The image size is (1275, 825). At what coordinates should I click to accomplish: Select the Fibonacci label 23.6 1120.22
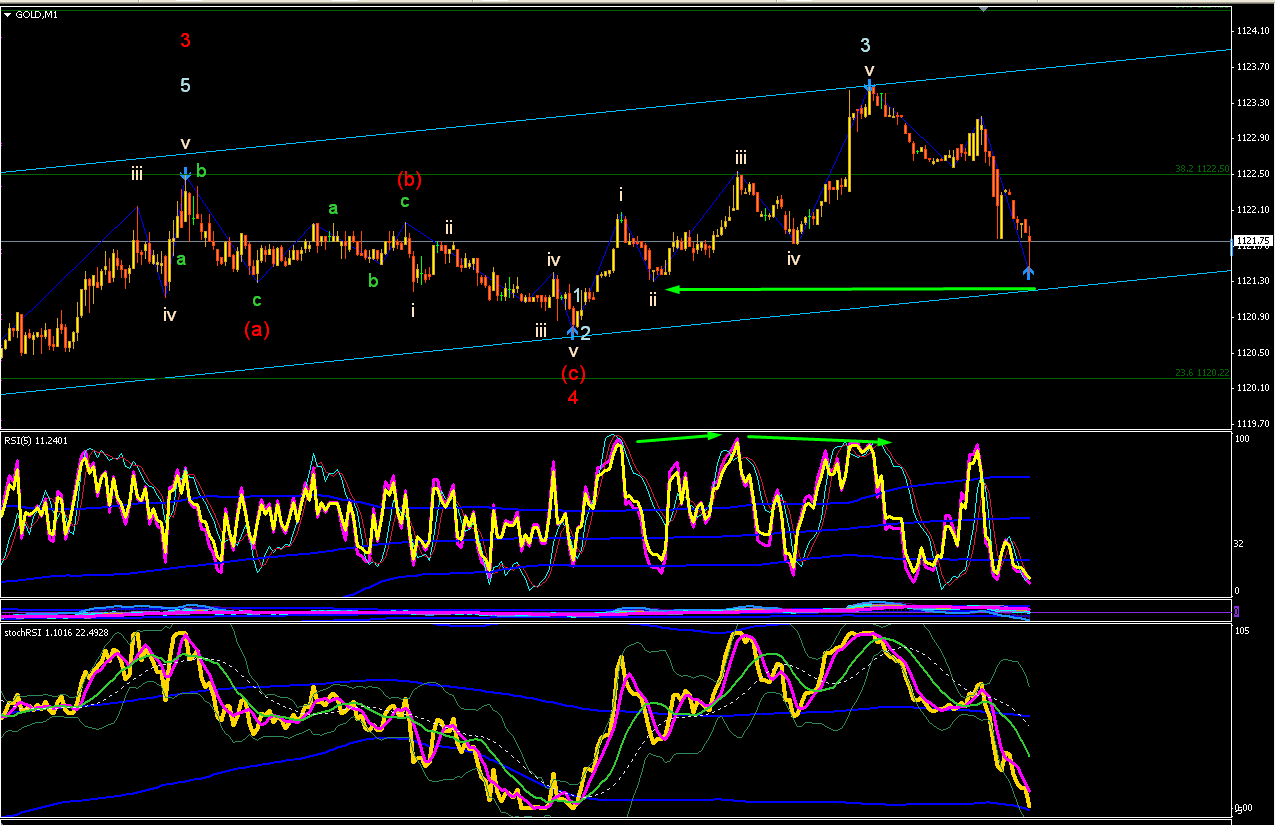pyautogui.click(x=1202, y=373)
